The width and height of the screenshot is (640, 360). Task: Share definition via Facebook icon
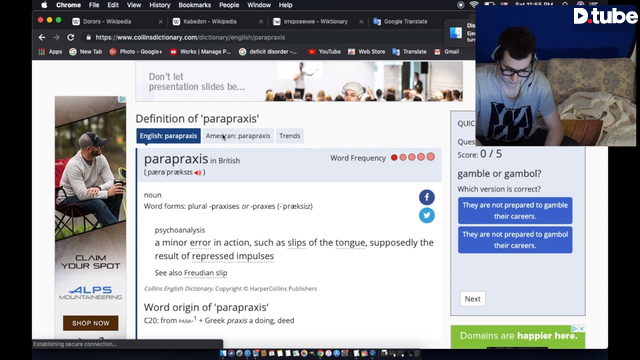tap(427, 198)
